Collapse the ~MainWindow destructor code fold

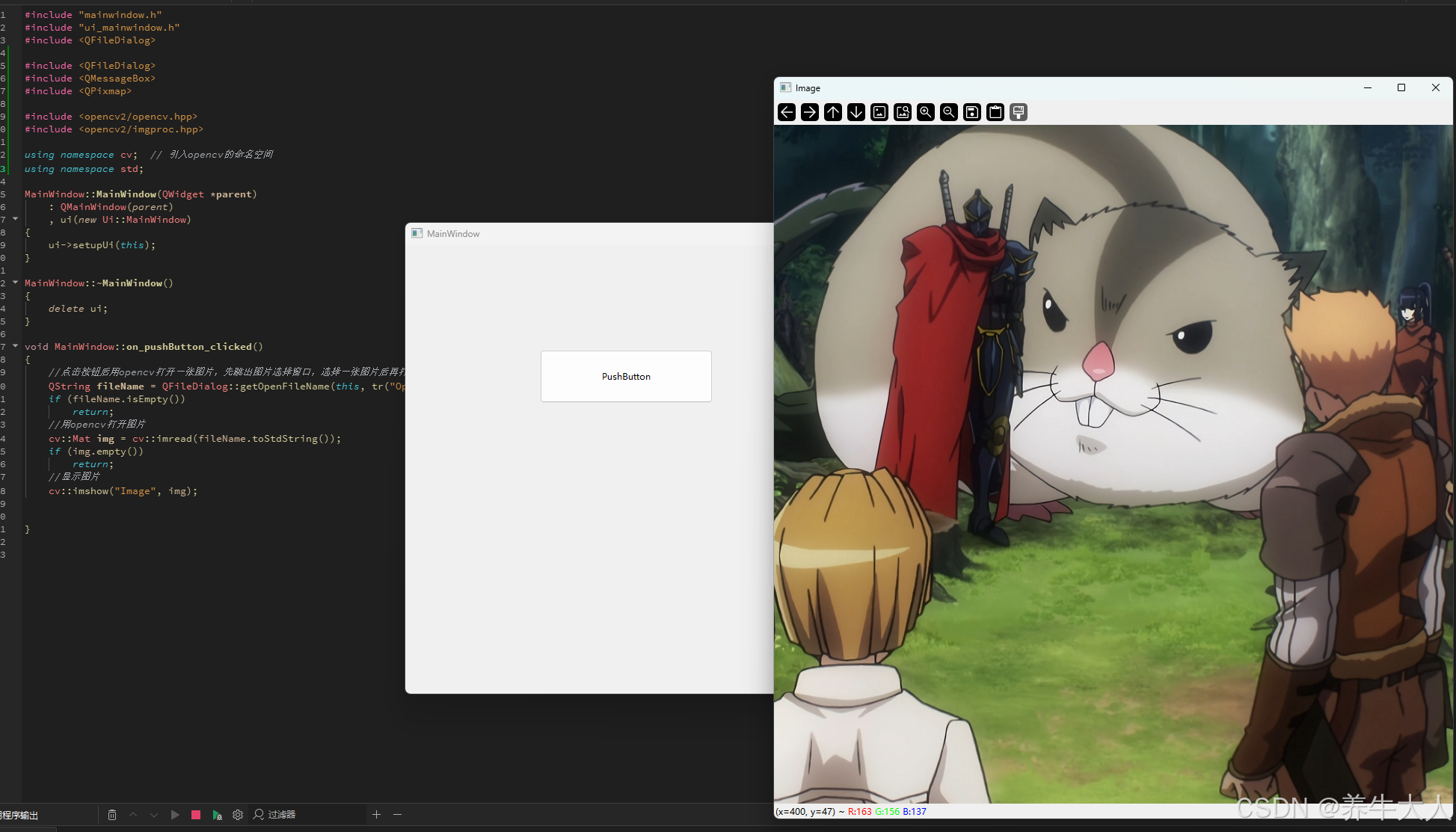point(15,283)
